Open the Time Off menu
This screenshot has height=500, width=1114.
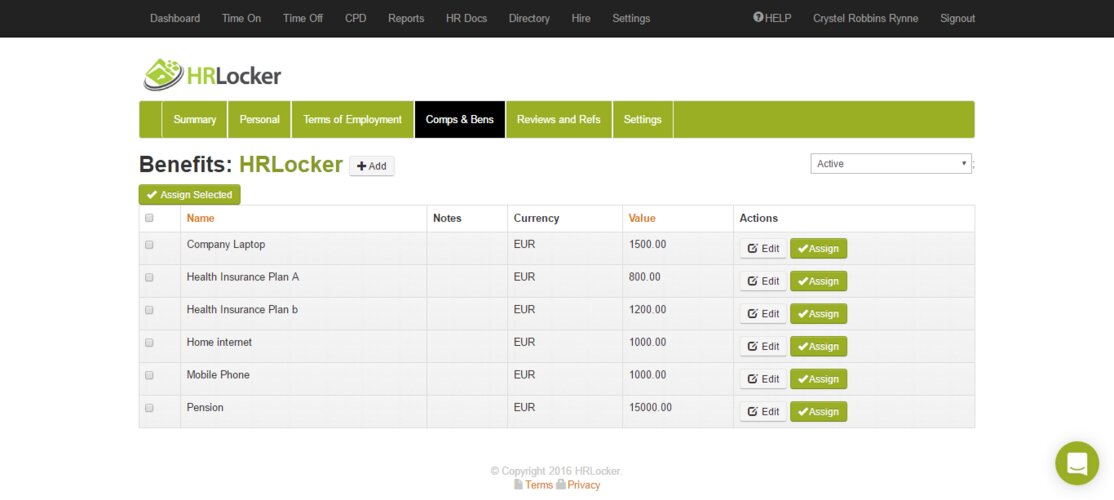[x=302, y=18]
